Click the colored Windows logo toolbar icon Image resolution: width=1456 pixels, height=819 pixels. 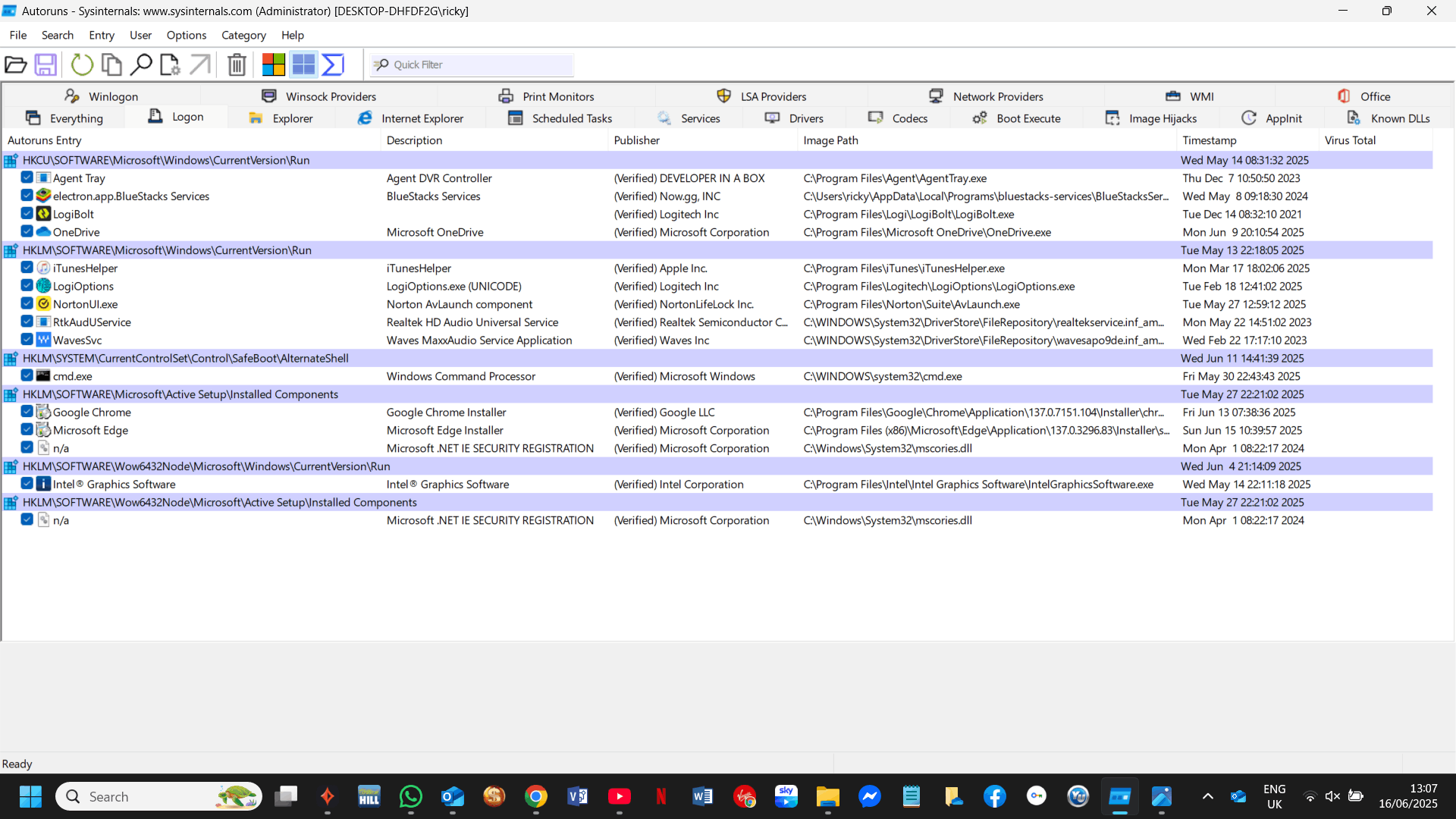click(273, 64)
